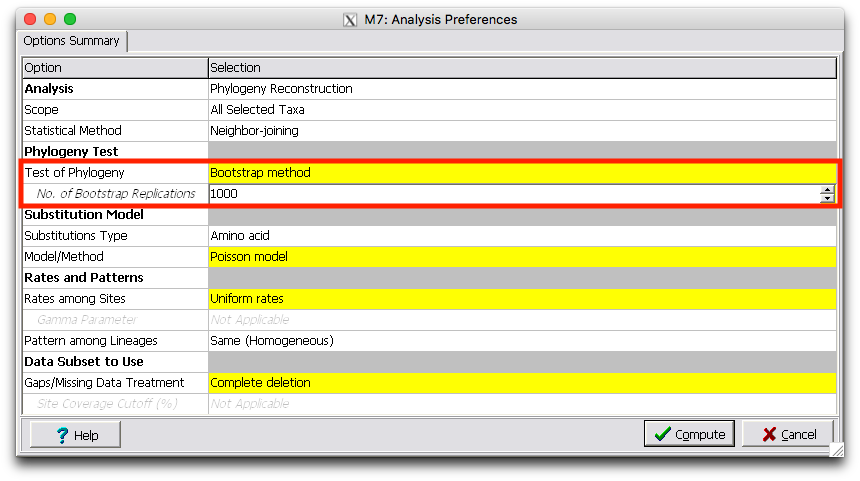This screenshot has width=860, height=481.
Task: Switch to the Options Summary tab
Action: [x=72, y=41]
